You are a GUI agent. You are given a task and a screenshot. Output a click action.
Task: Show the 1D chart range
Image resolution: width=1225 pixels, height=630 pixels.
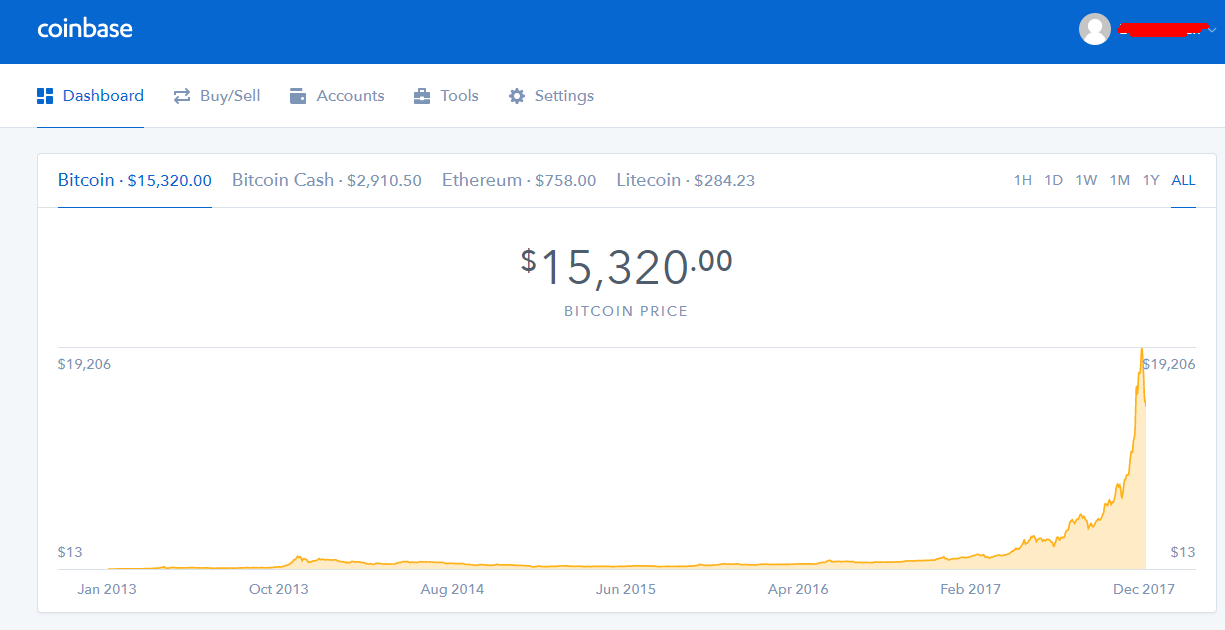click(x=1053, y=180)
